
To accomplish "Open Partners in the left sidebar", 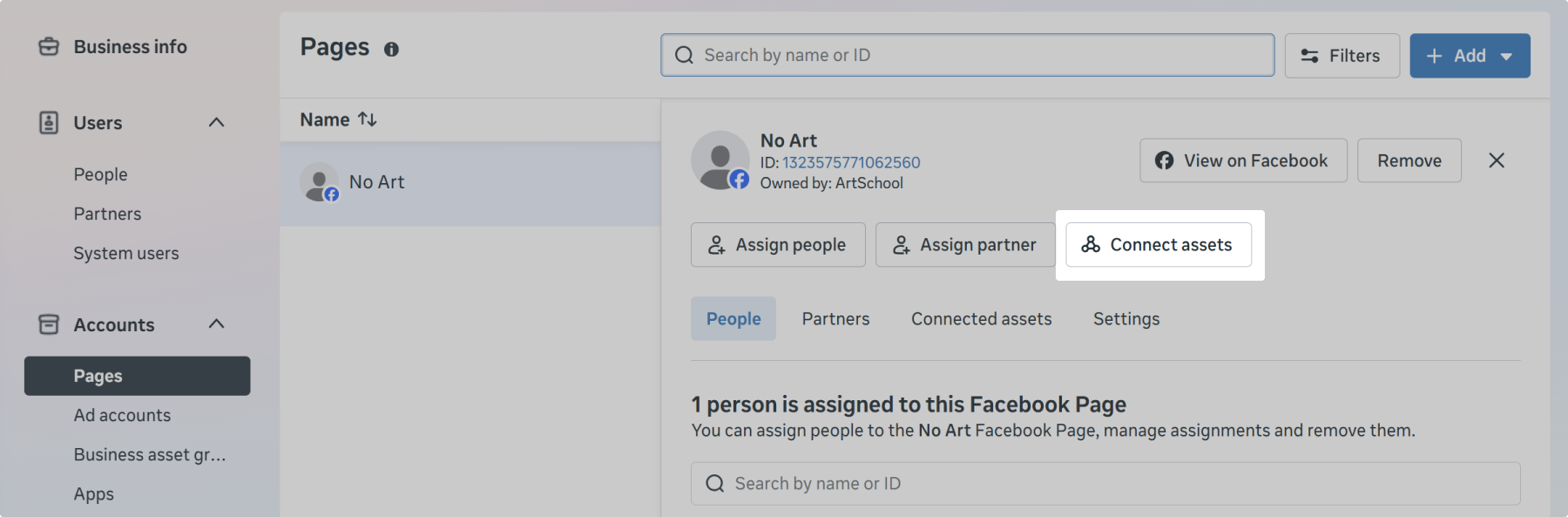I will coord(107,214).
